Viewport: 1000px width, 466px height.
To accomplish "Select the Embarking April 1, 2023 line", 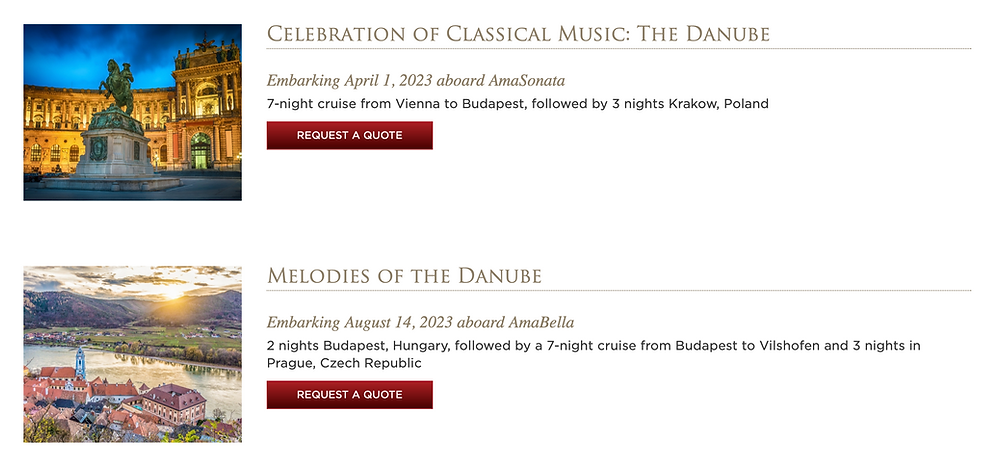I will click(x=416, y=81).
